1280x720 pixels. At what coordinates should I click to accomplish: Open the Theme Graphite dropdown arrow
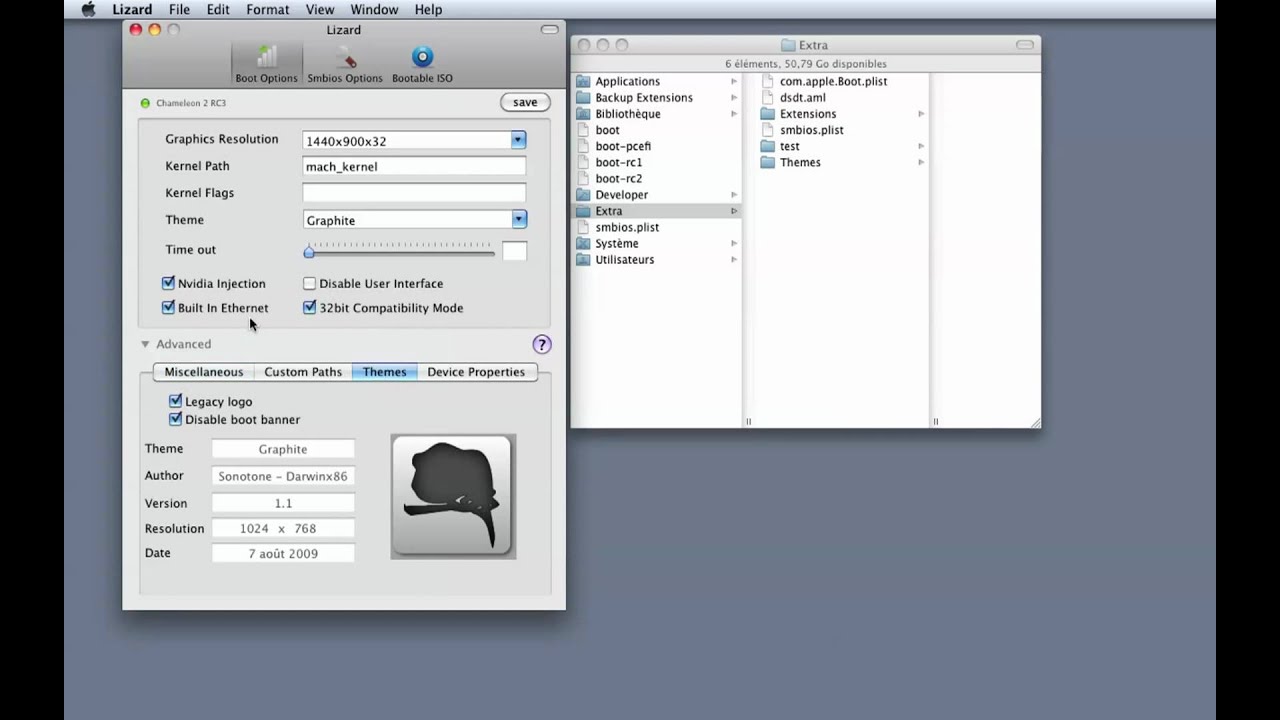pyautogui.click(x=518, y=219)
